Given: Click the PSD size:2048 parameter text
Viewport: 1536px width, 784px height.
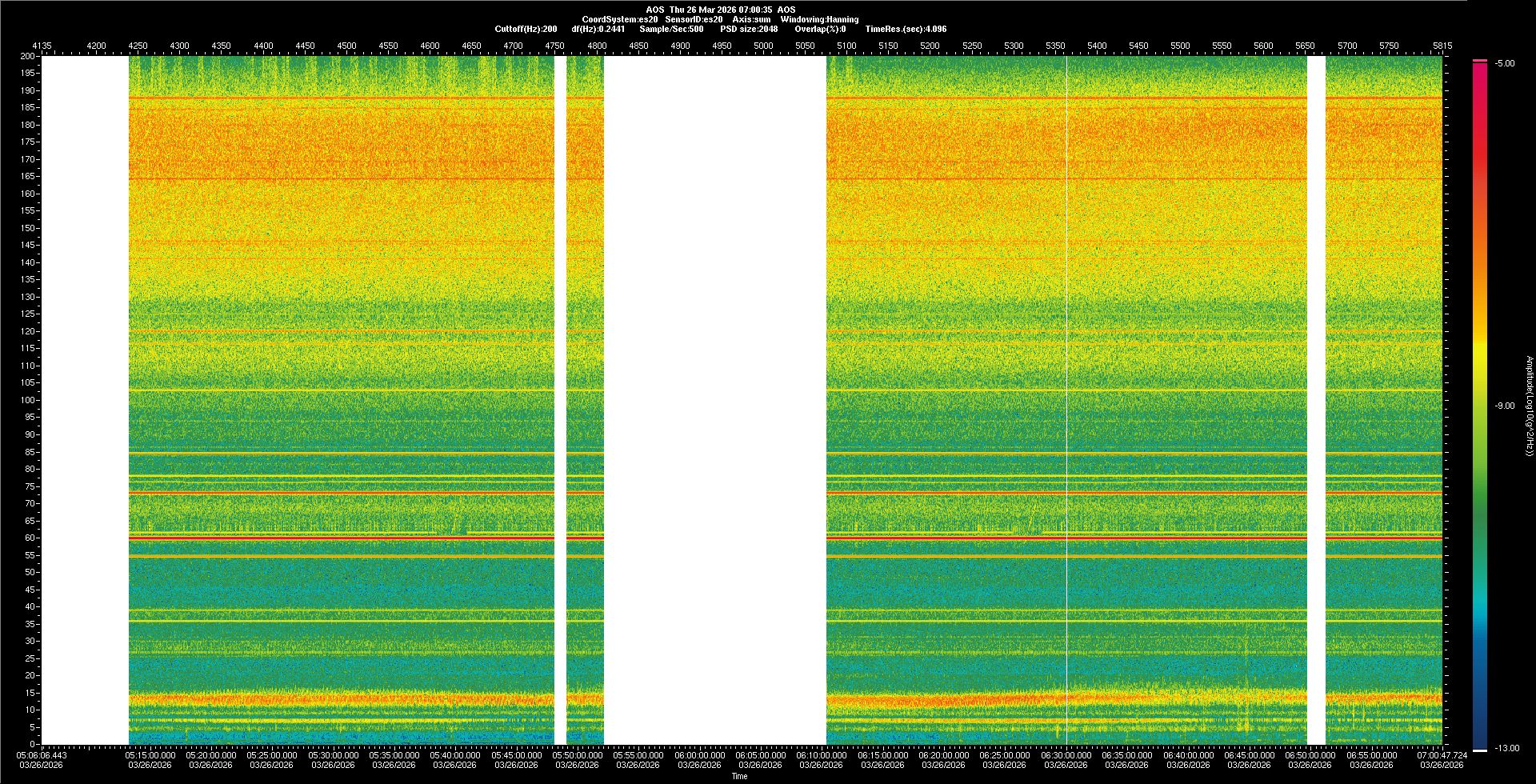Looking at the screenshot, I should [749, 29].
